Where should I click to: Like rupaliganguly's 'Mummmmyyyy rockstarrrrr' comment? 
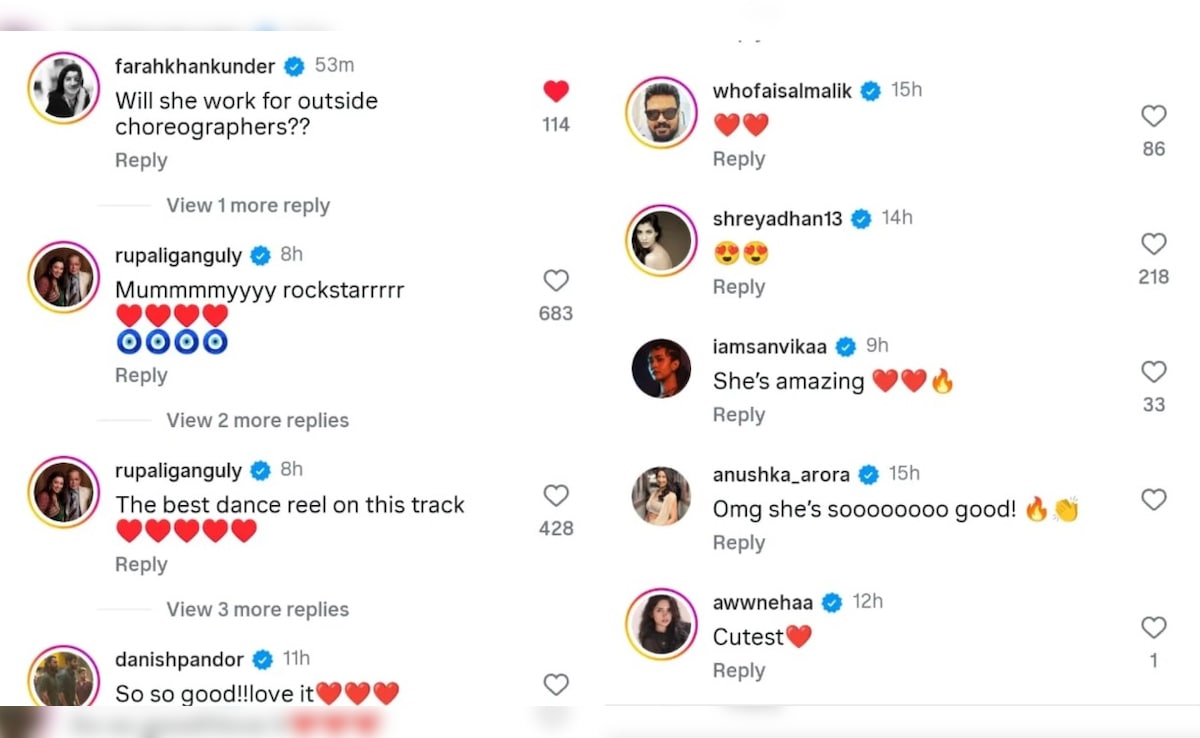(x=556, y=281)
